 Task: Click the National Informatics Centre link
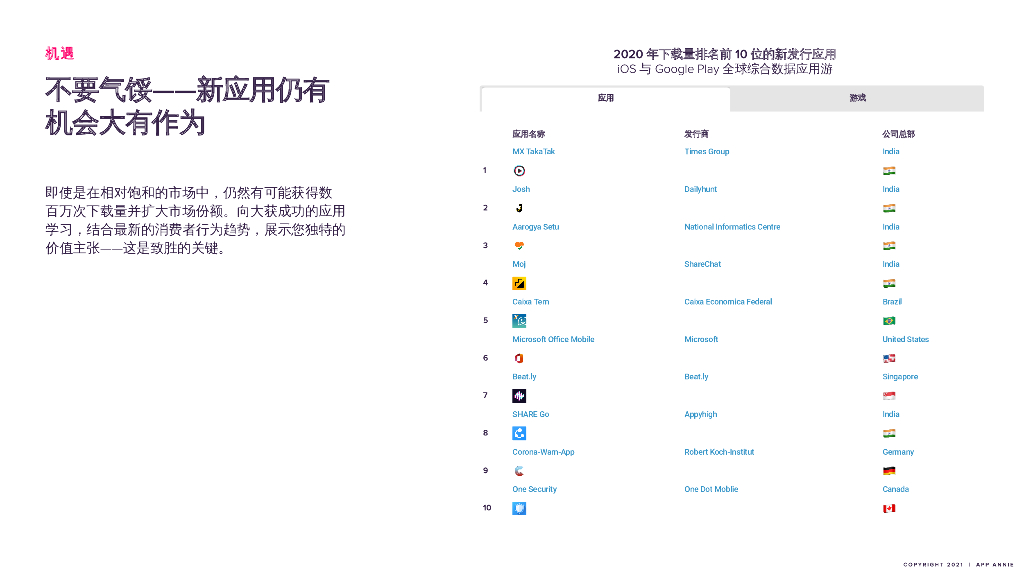click(x=732, y=227)
